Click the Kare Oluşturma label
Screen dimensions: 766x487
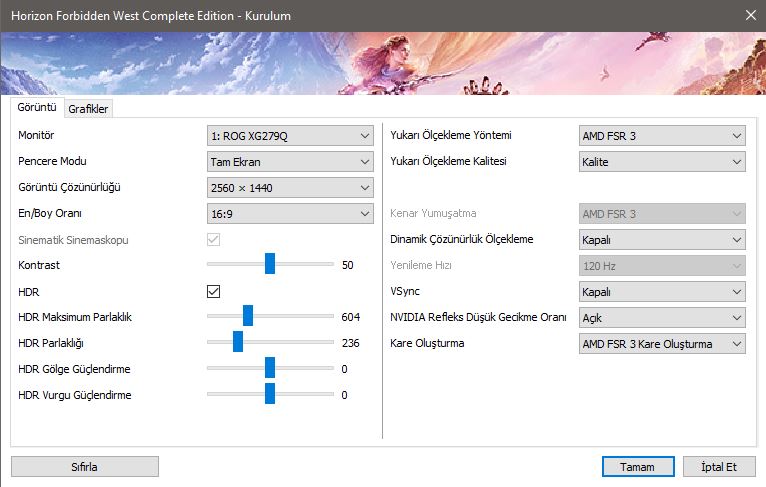pyautogui.click(x=427, y=343)
